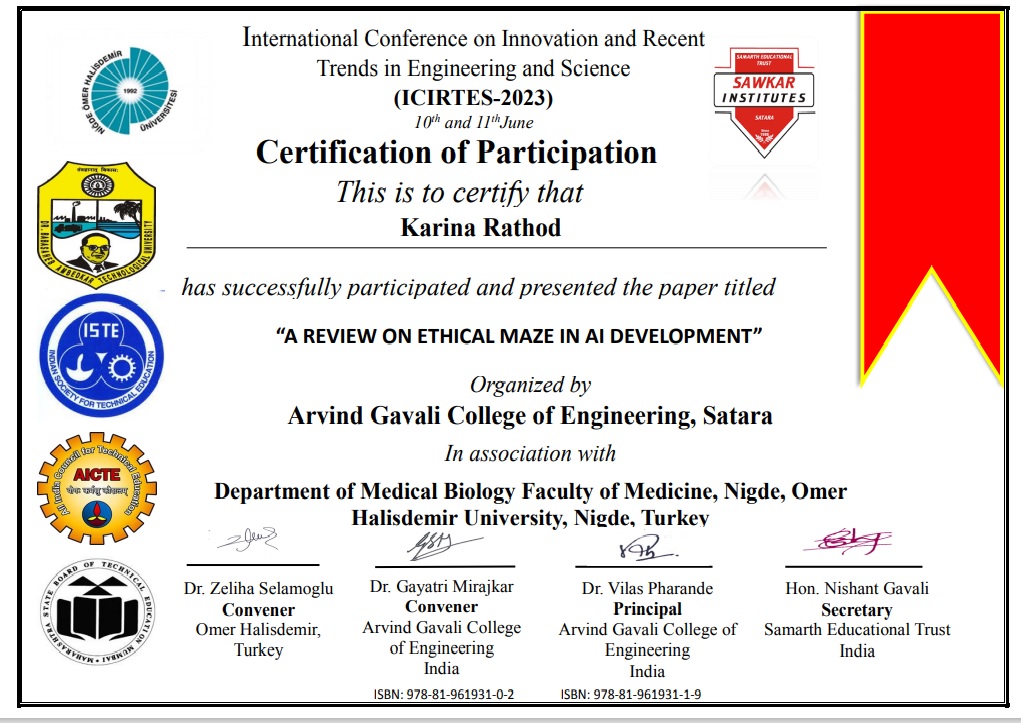Click the name "Dr. Zeliha Selamoglu"
This screenshot has width=1021, height=723.
click(259, 589)
